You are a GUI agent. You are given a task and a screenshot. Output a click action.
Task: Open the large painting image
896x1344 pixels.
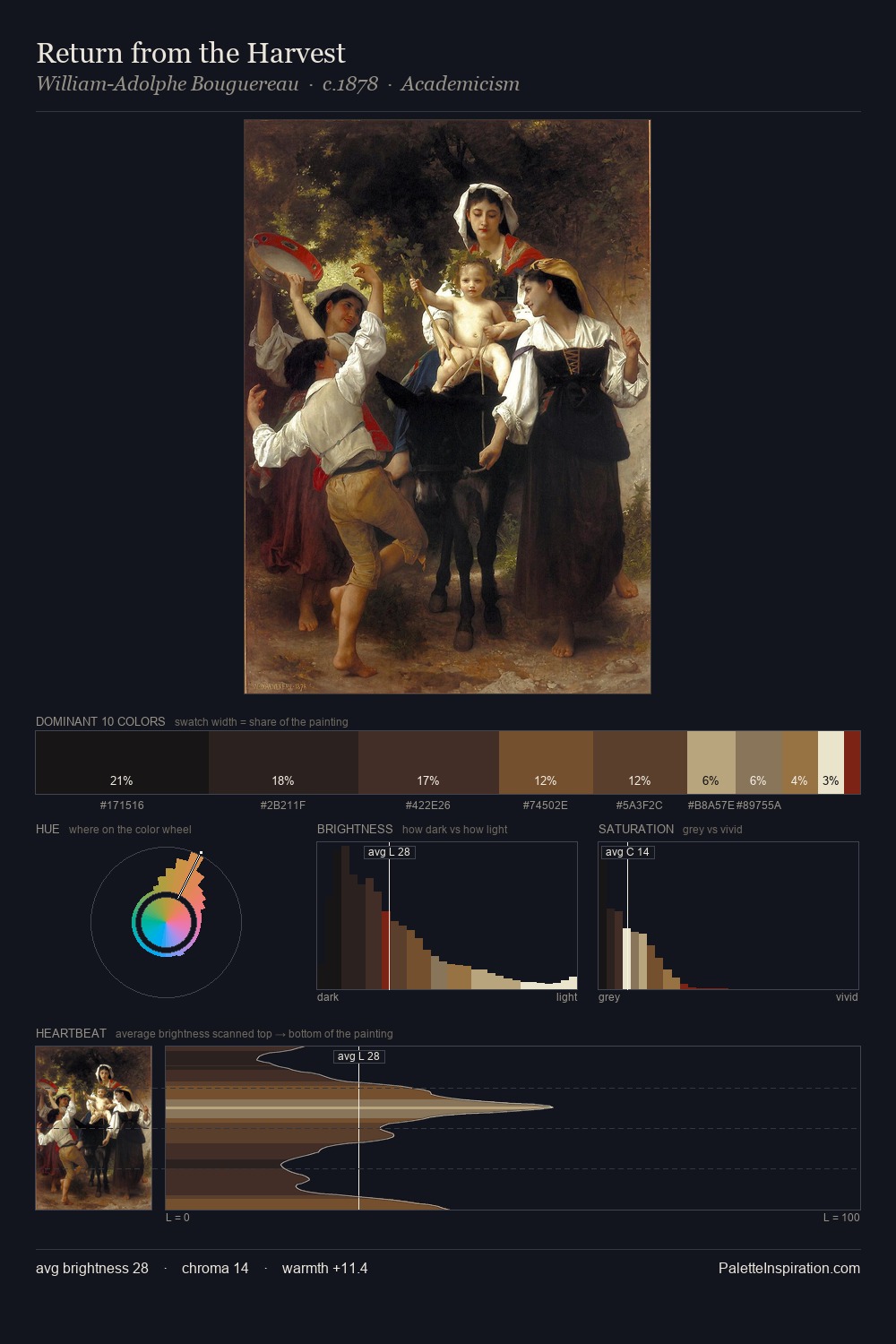pos(447,407)
